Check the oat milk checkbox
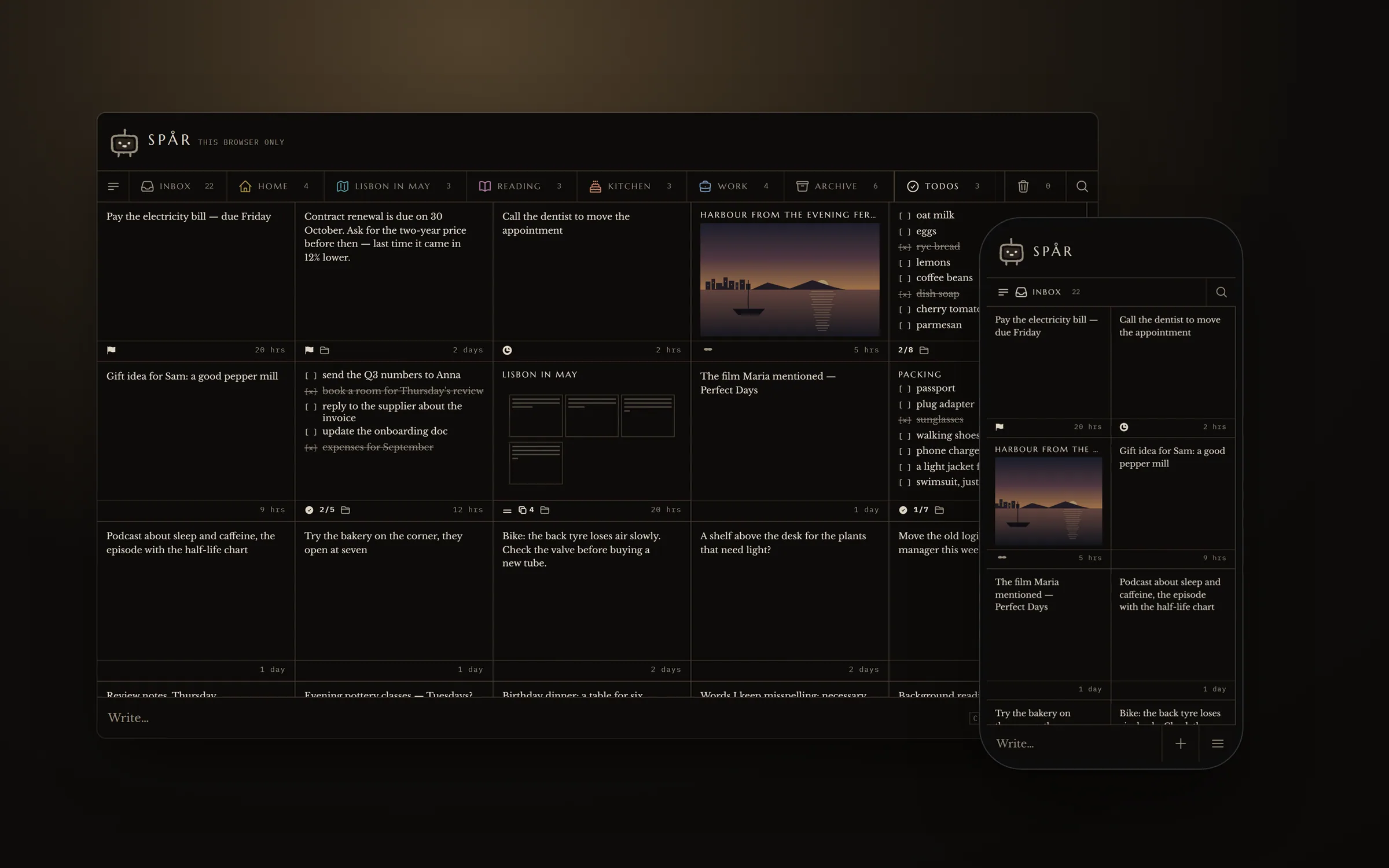The height and width of the screenshot is (868, 1389). point(905,216)
